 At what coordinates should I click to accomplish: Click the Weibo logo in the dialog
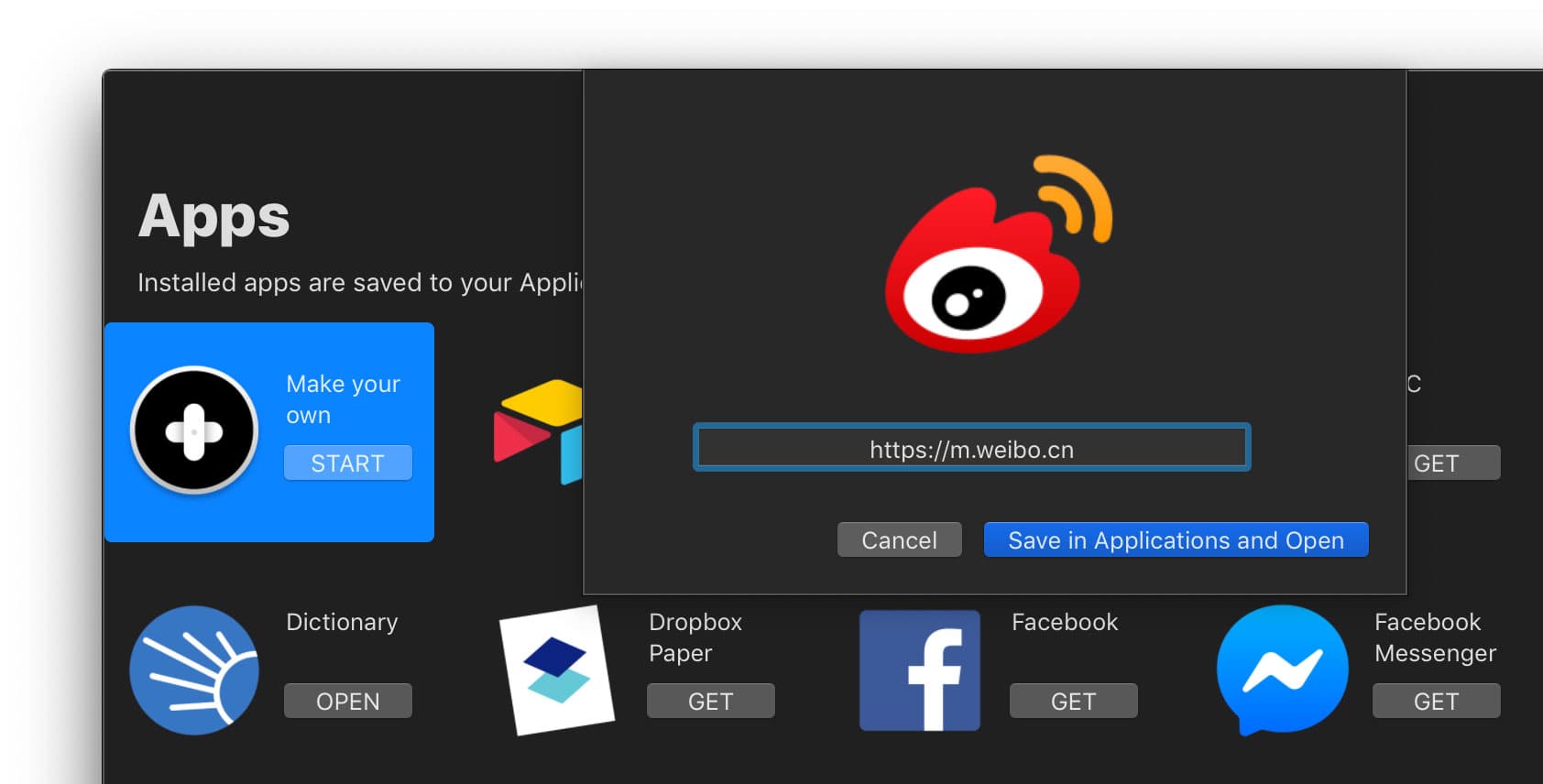click(x=998, y=254)
